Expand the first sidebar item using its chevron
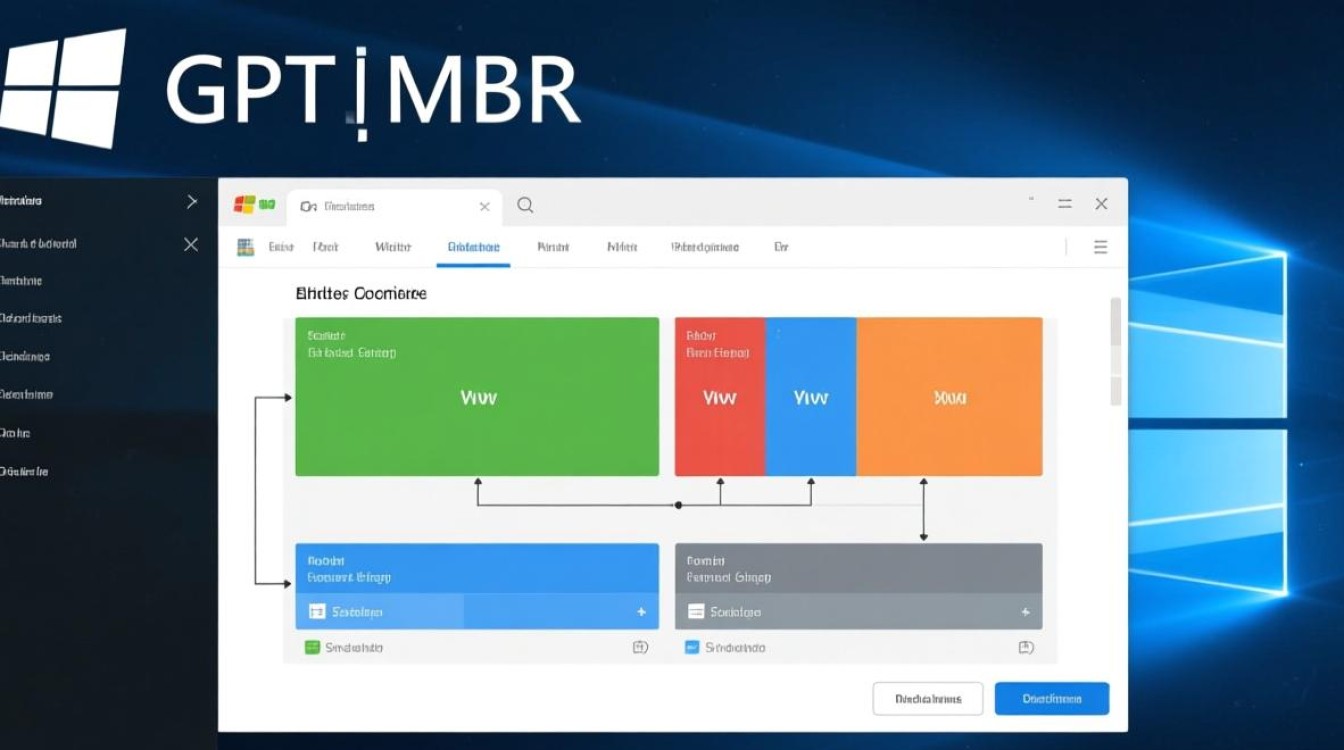The height and width of the screenshot is (750, 1344). [192, 202]
